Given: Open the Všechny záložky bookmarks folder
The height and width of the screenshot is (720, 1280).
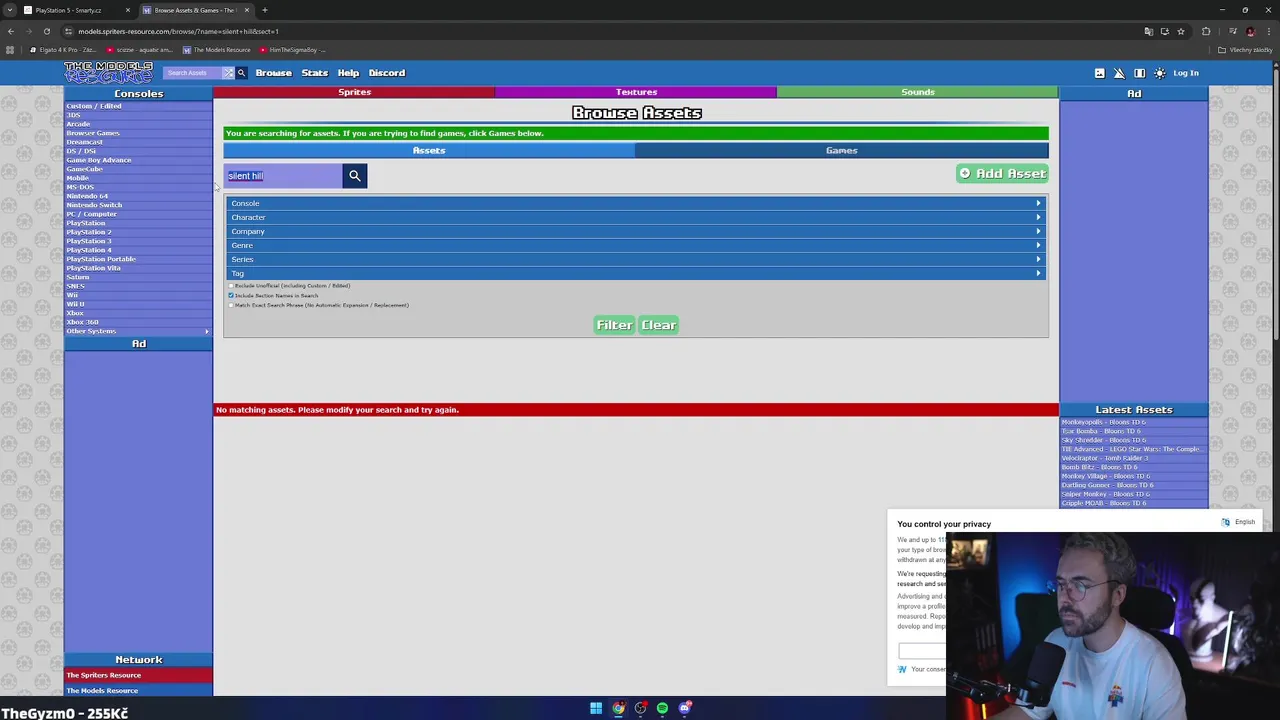Looking at the screenshot, I should point(1246,50).
